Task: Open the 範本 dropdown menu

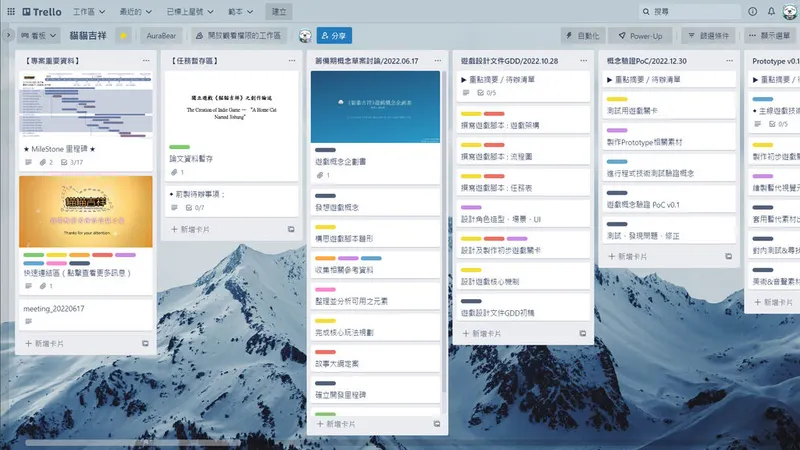Action: pos(240,11)
